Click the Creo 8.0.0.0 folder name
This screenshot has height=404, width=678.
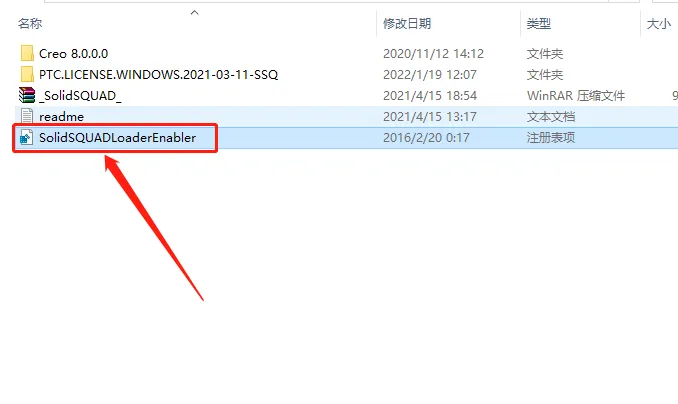click(74, 54)
